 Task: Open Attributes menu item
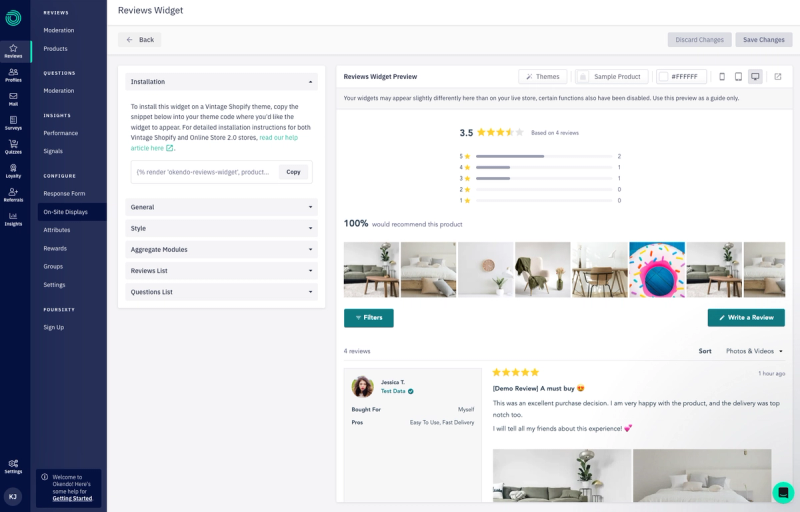(57, 230)
